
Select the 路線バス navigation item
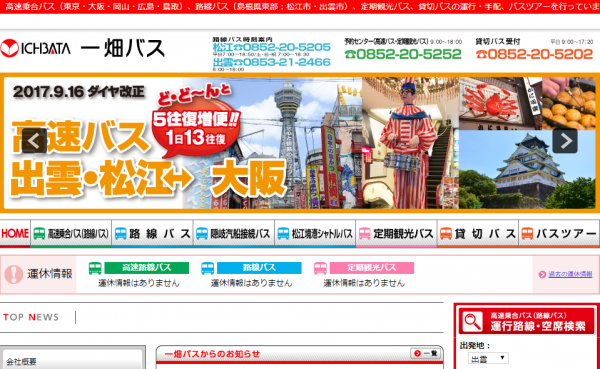[x=152, y=233]
